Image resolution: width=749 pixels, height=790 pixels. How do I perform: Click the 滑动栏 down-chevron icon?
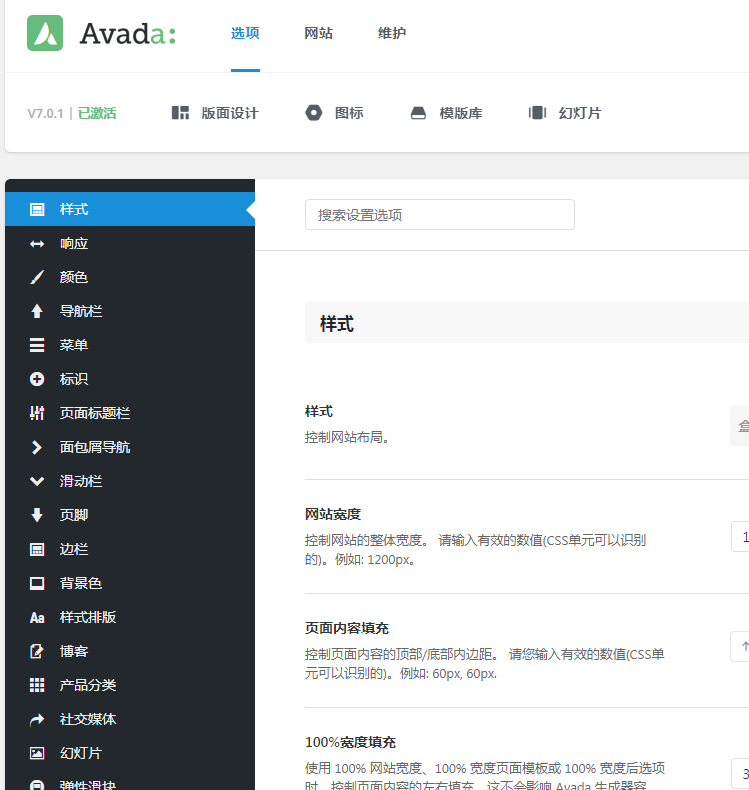tap(37, 482)
